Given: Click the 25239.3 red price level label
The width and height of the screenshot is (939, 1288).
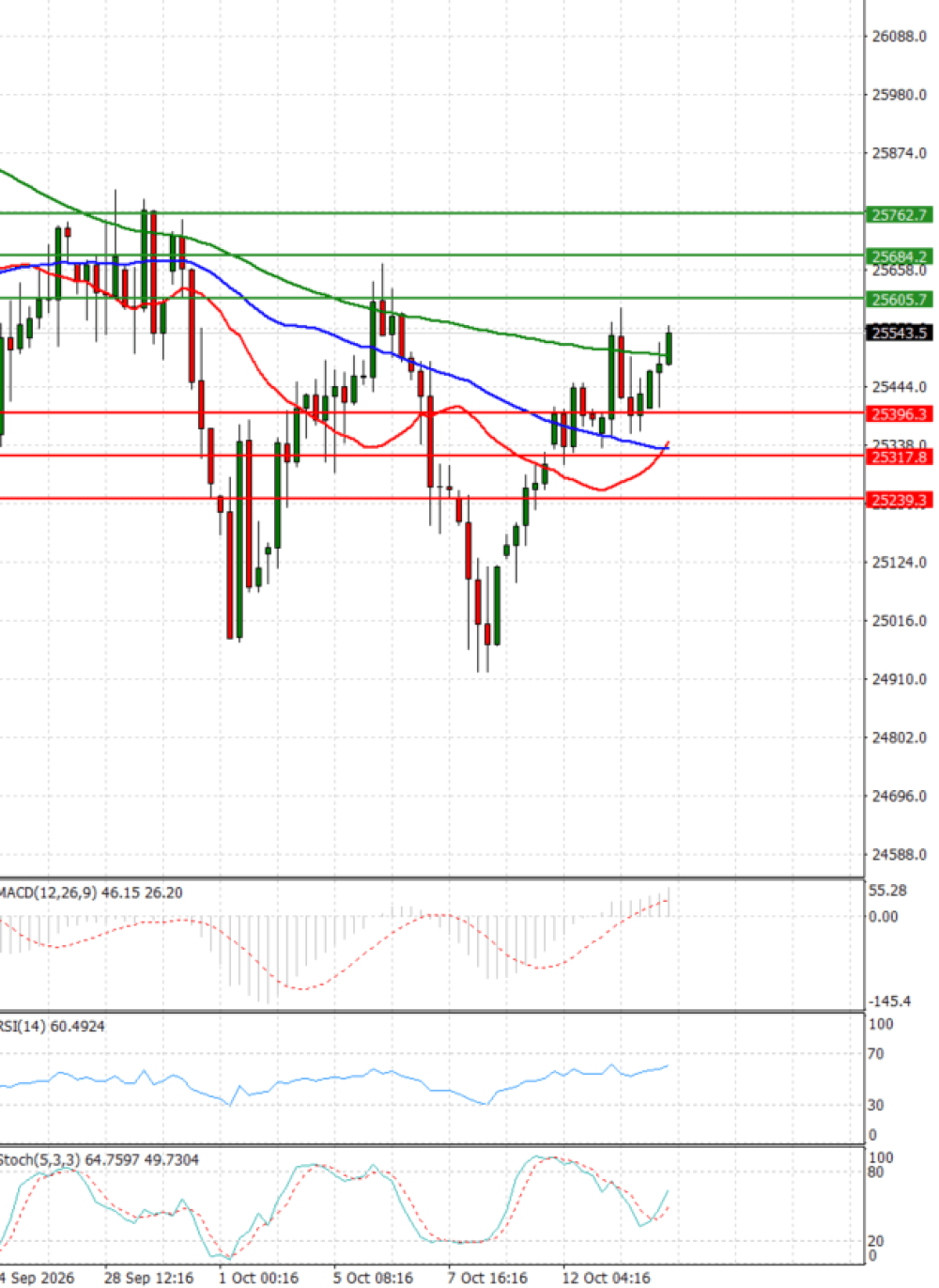Looking at the screenshot, I should [x=899, y=501].
